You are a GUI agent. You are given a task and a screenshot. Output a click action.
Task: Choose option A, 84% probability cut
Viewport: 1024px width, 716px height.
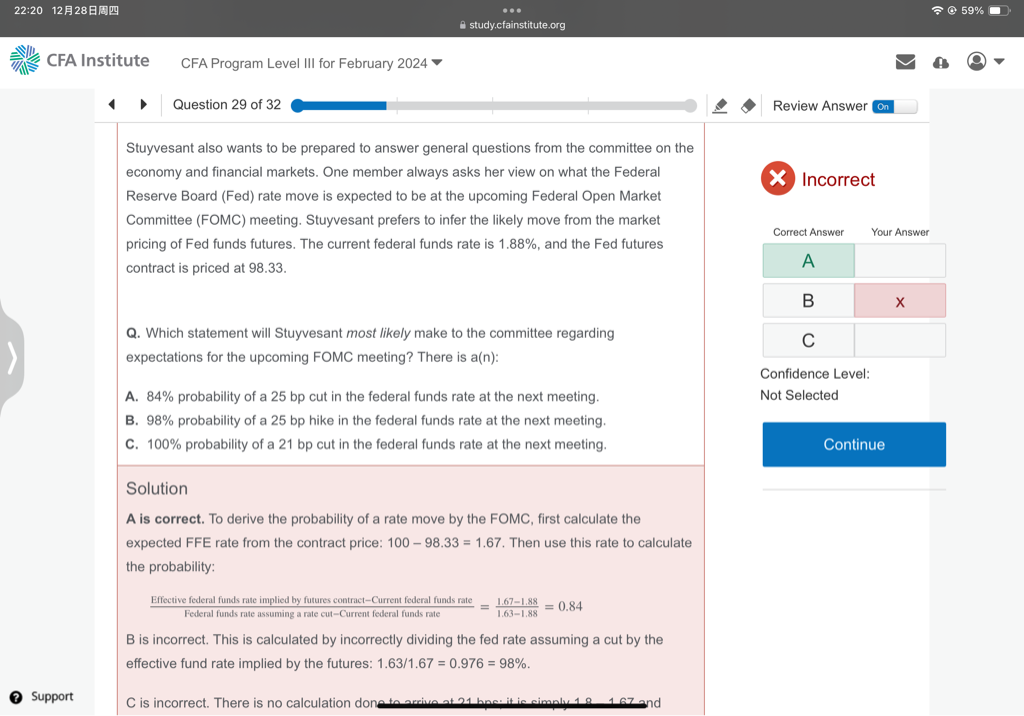pos(372,397)
